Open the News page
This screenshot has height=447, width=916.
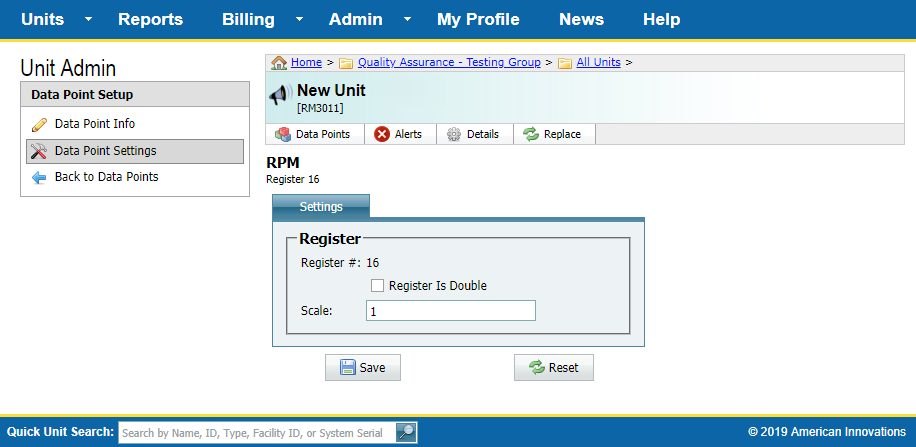[581, 19]
